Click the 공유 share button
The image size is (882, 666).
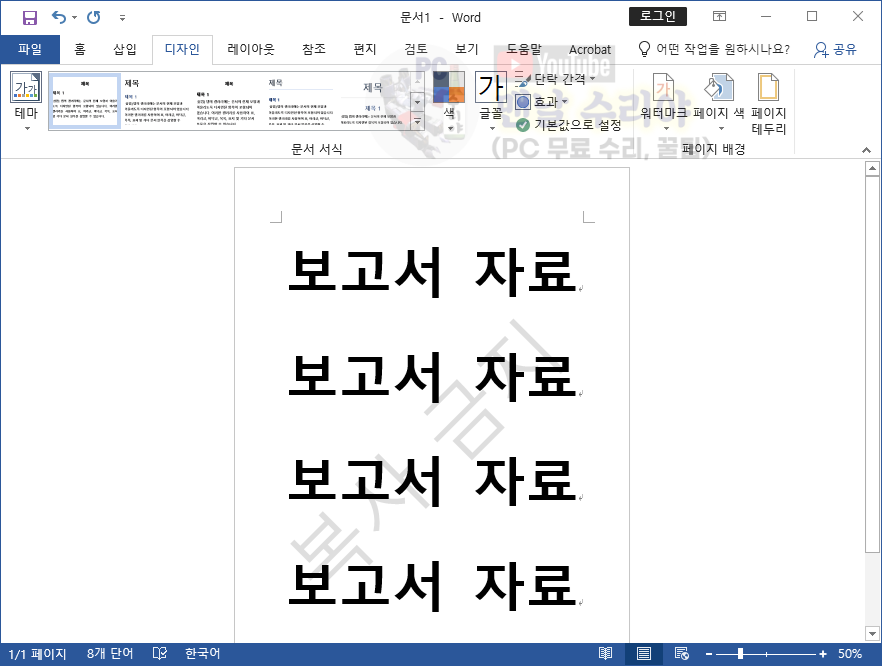click(835, 50)
